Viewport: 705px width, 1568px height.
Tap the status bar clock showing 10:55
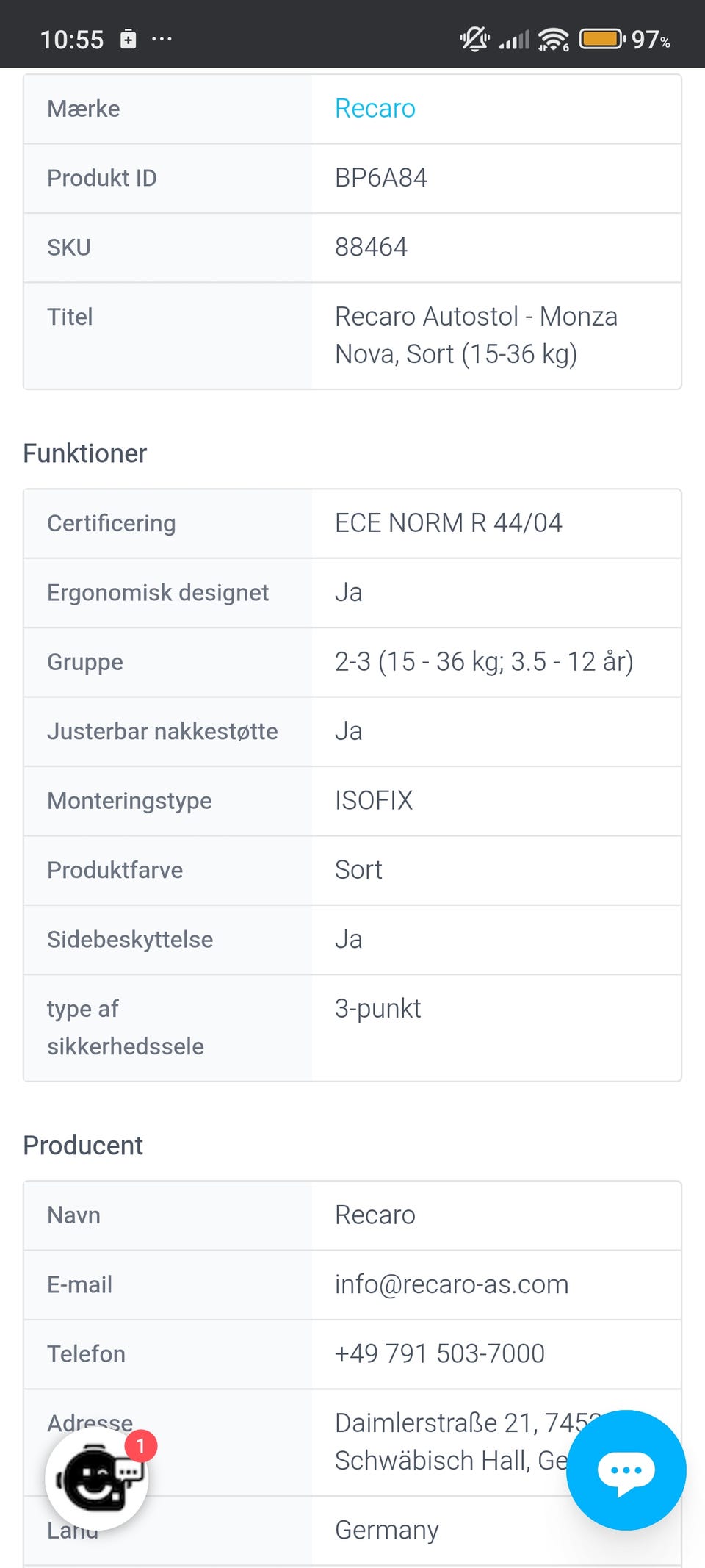point(71,40)
